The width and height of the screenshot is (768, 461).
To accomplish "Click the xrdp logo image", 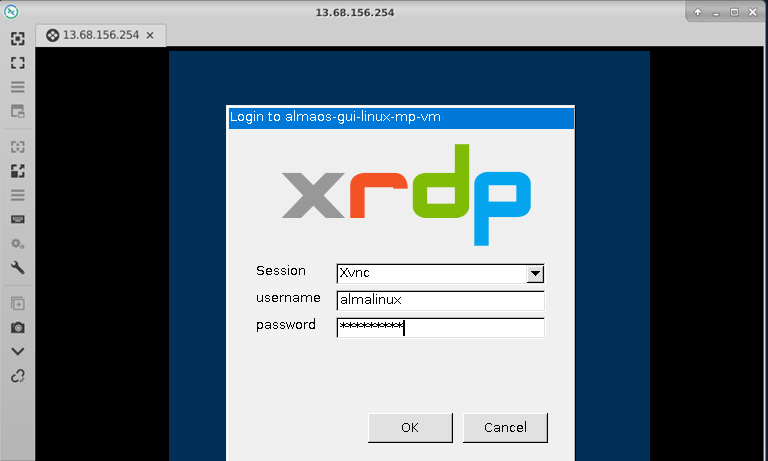I will (x=407, y=194).
